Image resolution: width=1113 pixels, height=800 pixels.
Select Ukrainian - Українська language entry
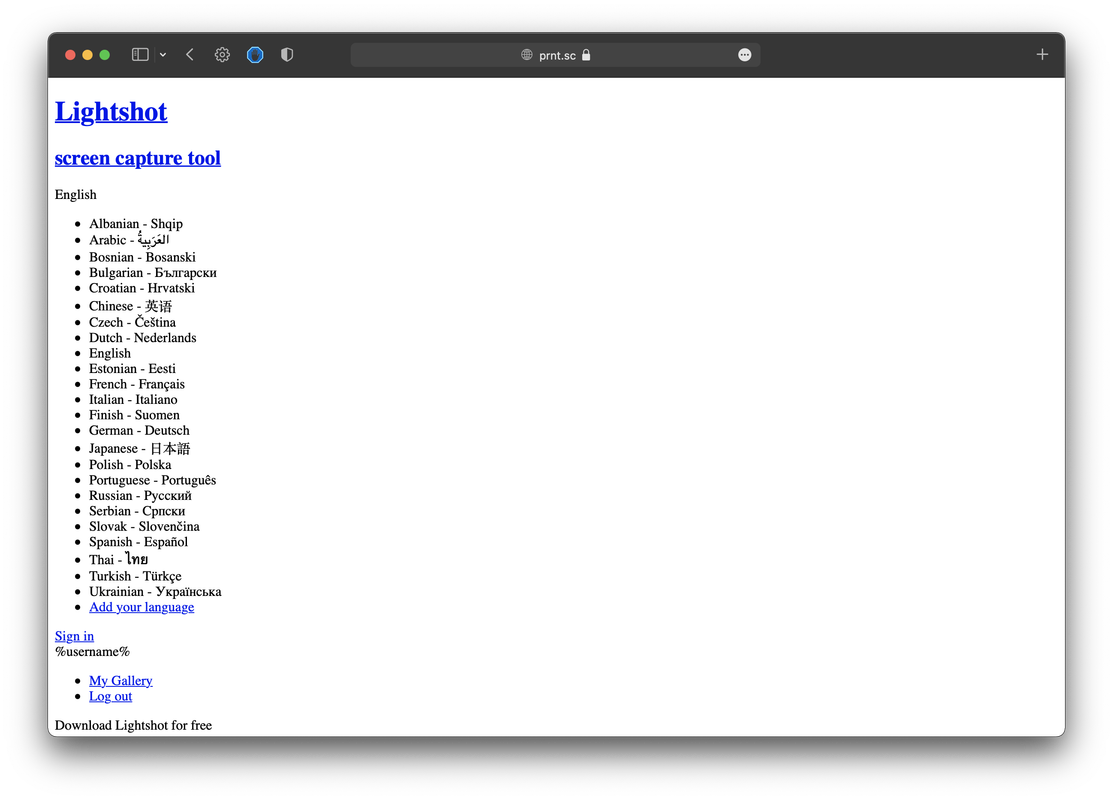point(155,592)
